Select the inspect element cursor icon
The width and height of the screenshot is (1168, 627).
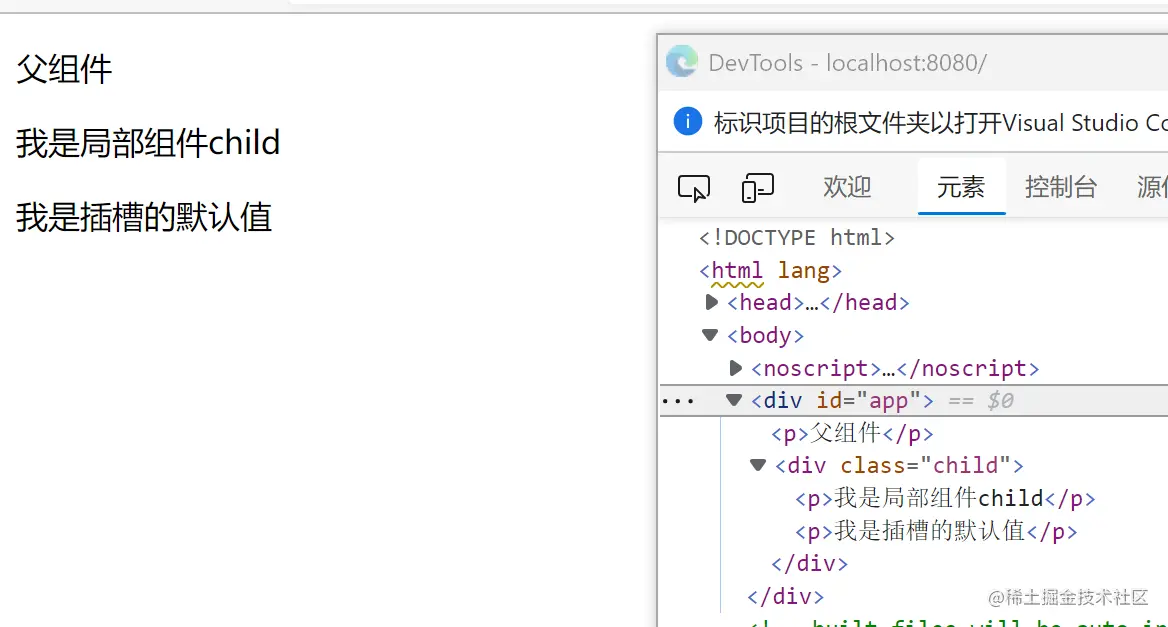[x=694, y=188]
